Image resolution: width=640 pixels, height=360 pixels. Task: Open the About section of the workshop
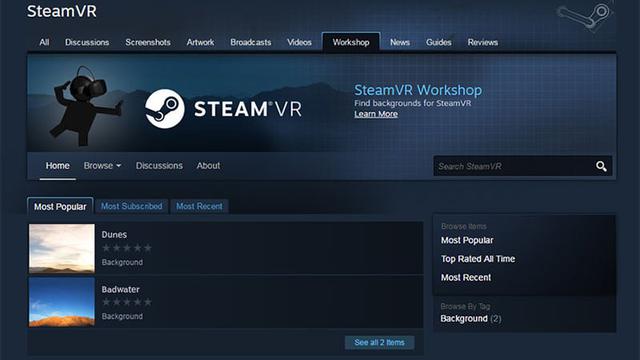coord(208,166)
